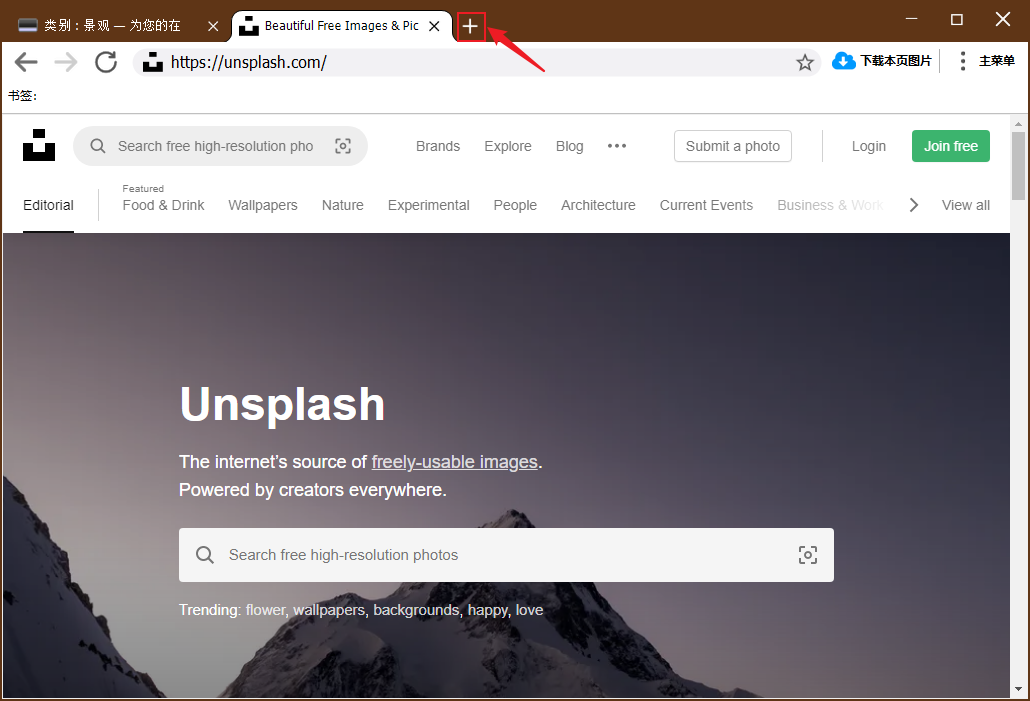
Task: Close the Beautiful Free Images tab
Action: [x=434, y=26]
